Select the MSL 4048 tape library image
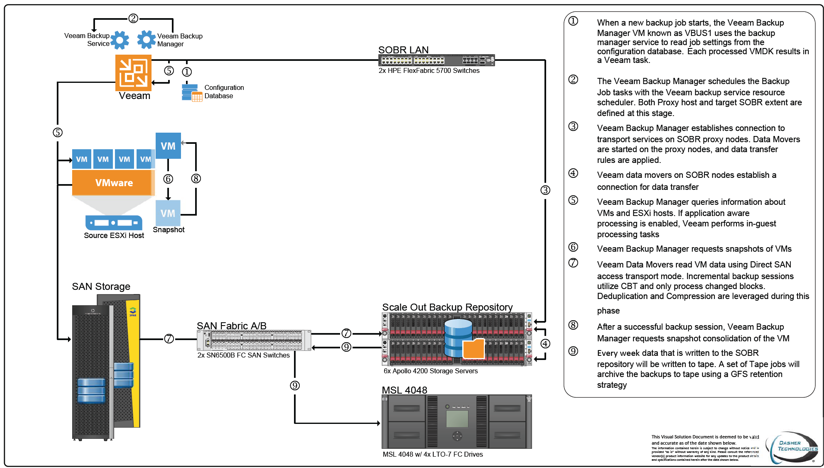This screenshot has width=824, height=468. (x=456, y=421)
